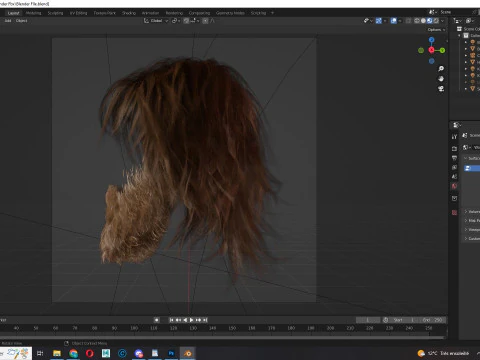480x360 pixels.
Task: Switch to material preview shading
Action: [430, 21]
